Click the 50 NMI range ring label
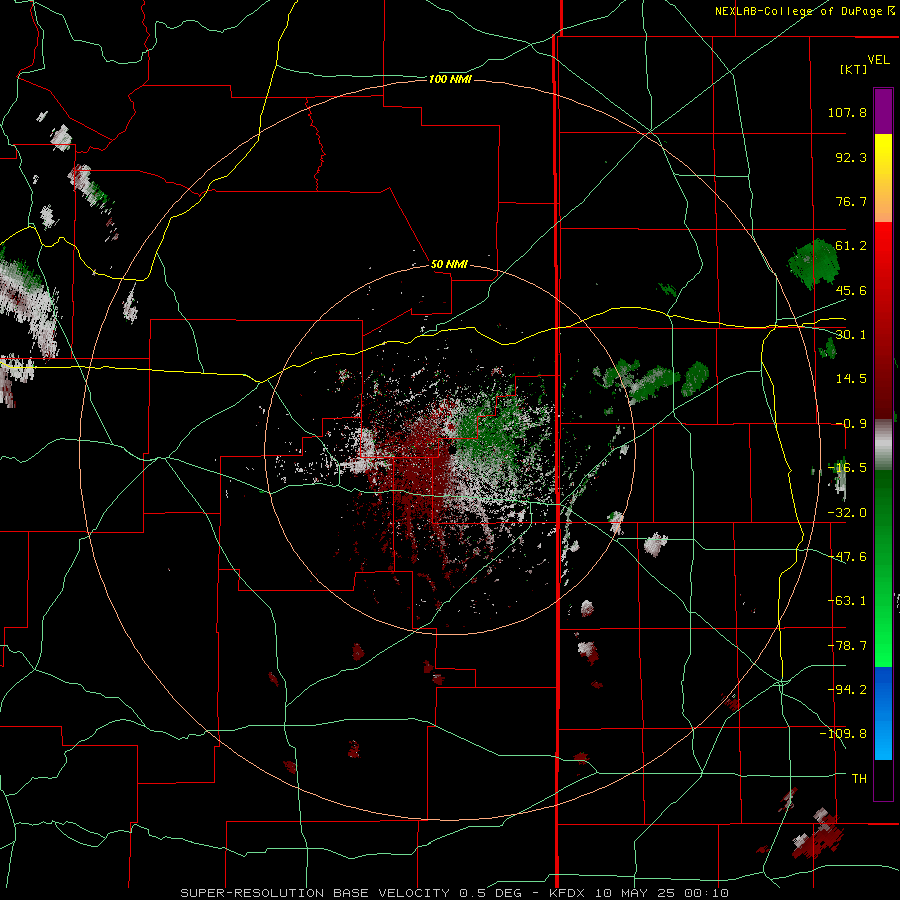 (x=449, y=265)
